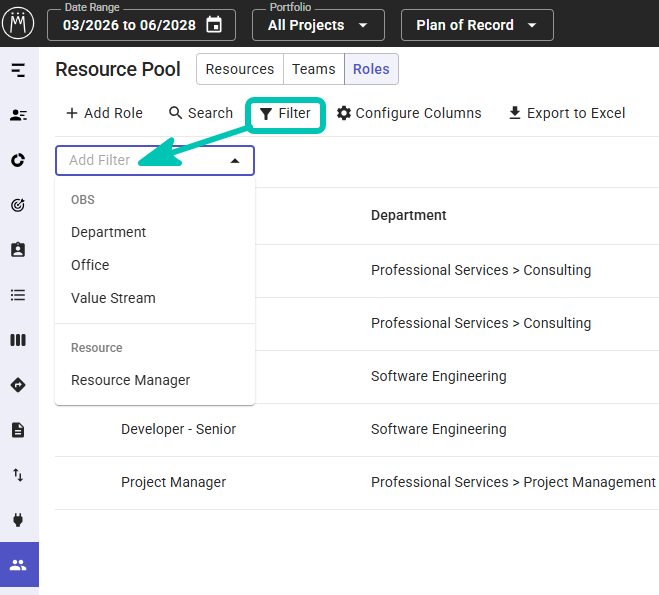Open the diamond arrow sidebar icon
Viewport: 659px width, 595px height.
[x=18, y=385]
